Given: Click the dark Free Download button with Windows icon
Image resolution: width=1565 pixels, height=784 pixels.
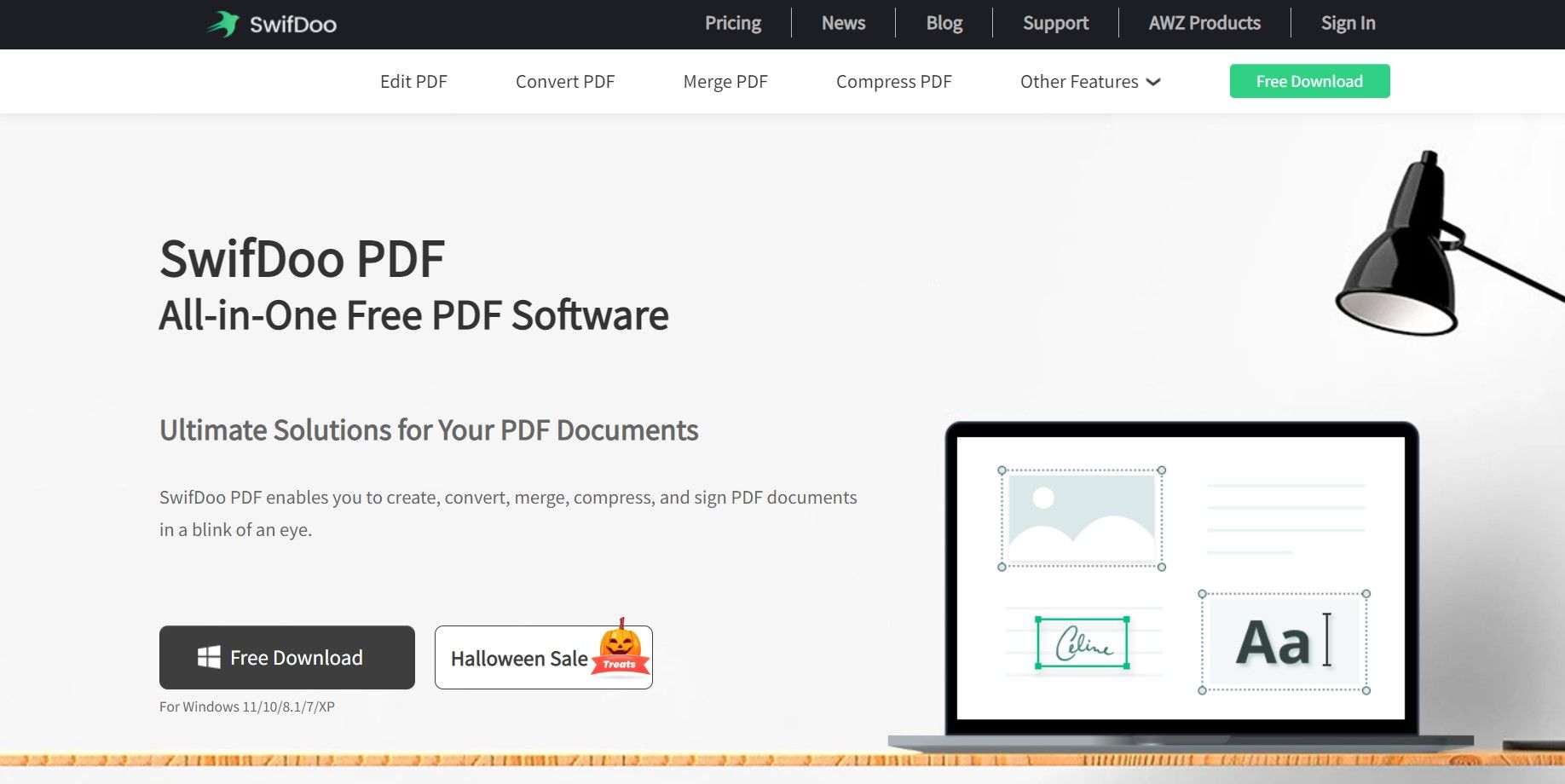Looking at the screenshot, I should click(x=287, y=657).
